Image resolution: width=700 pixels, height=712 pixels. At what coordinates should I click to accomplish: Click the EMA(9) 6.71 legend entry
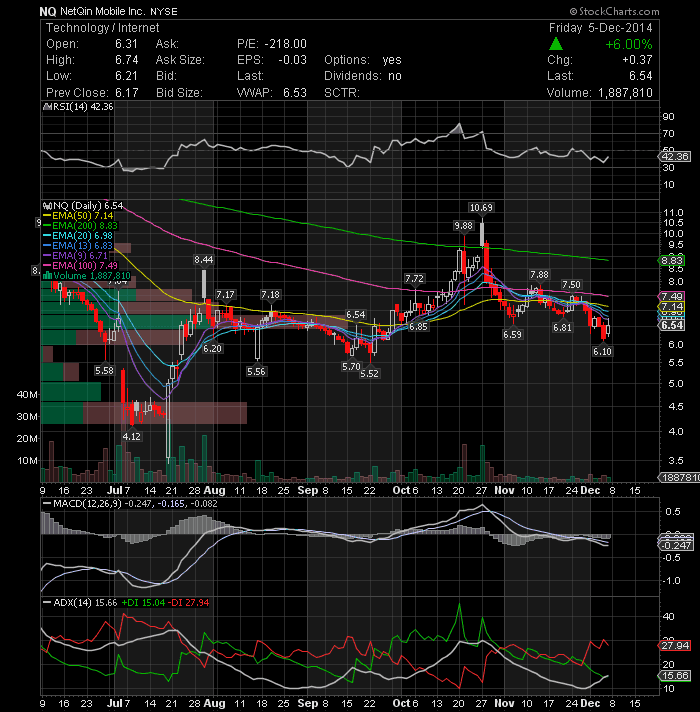(75, 256)
